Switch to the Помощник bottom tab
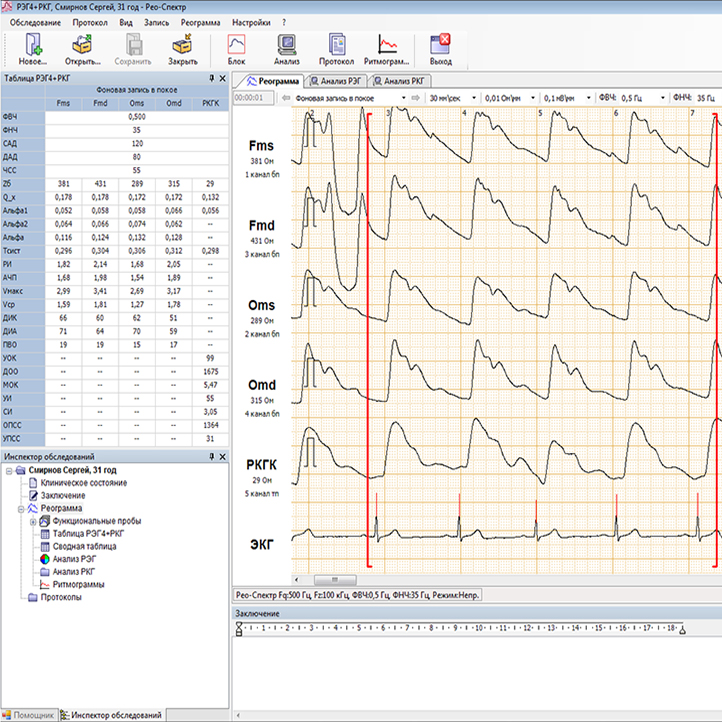Viewport: 722px width, 722px height. (28, 715)
